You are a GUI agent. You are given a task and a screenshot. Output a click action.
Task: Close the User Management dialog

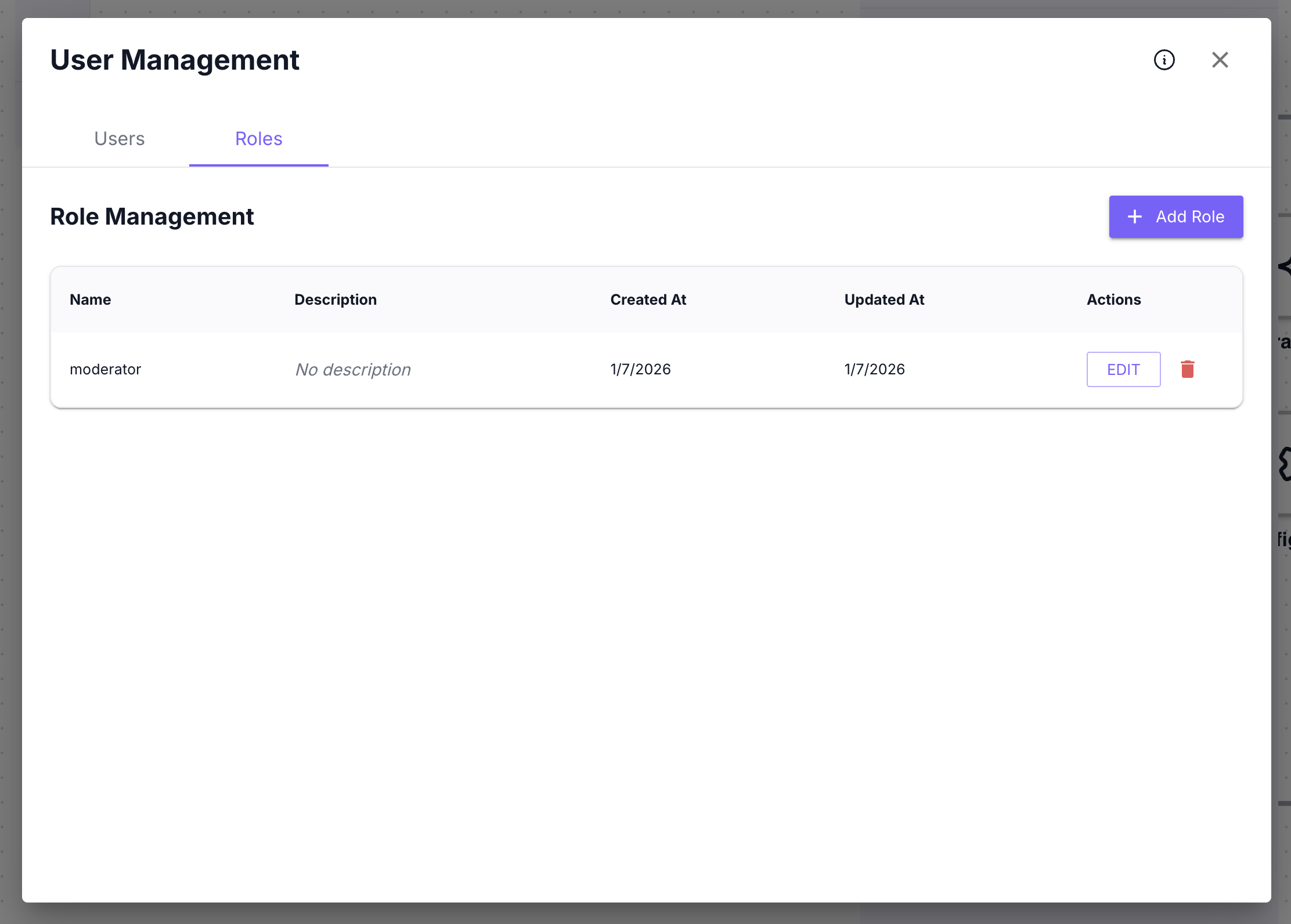click(x=1220, y=60)
